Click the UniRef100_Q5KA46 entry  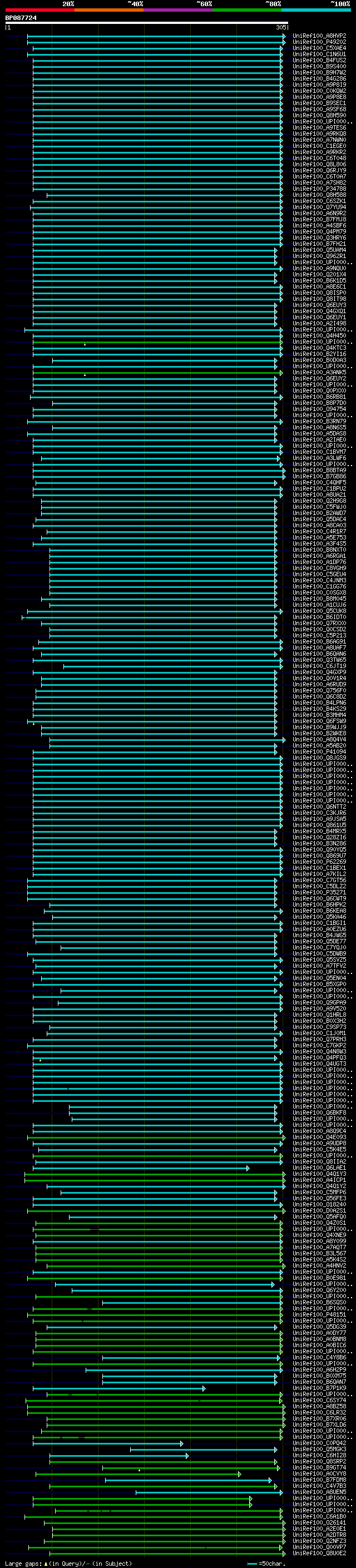click(319, 917)
